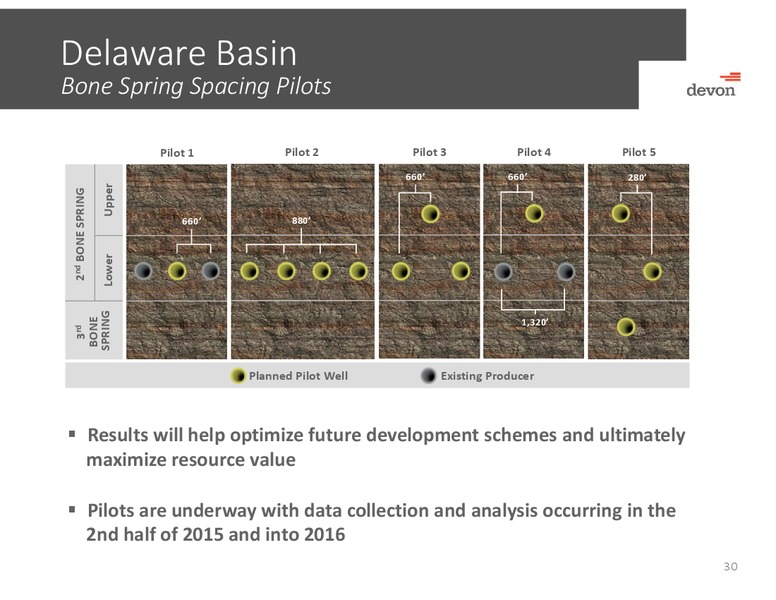The height and width of the screenshot is (600, 776).
Task: Click Pilot 2 second planned well from left
Action: [x=287, y=271]
